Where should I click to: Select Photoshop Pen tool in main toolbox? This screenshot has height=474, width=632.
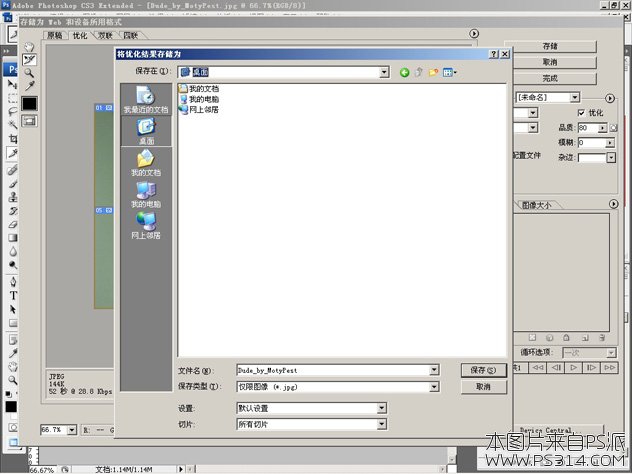[13, 281]
